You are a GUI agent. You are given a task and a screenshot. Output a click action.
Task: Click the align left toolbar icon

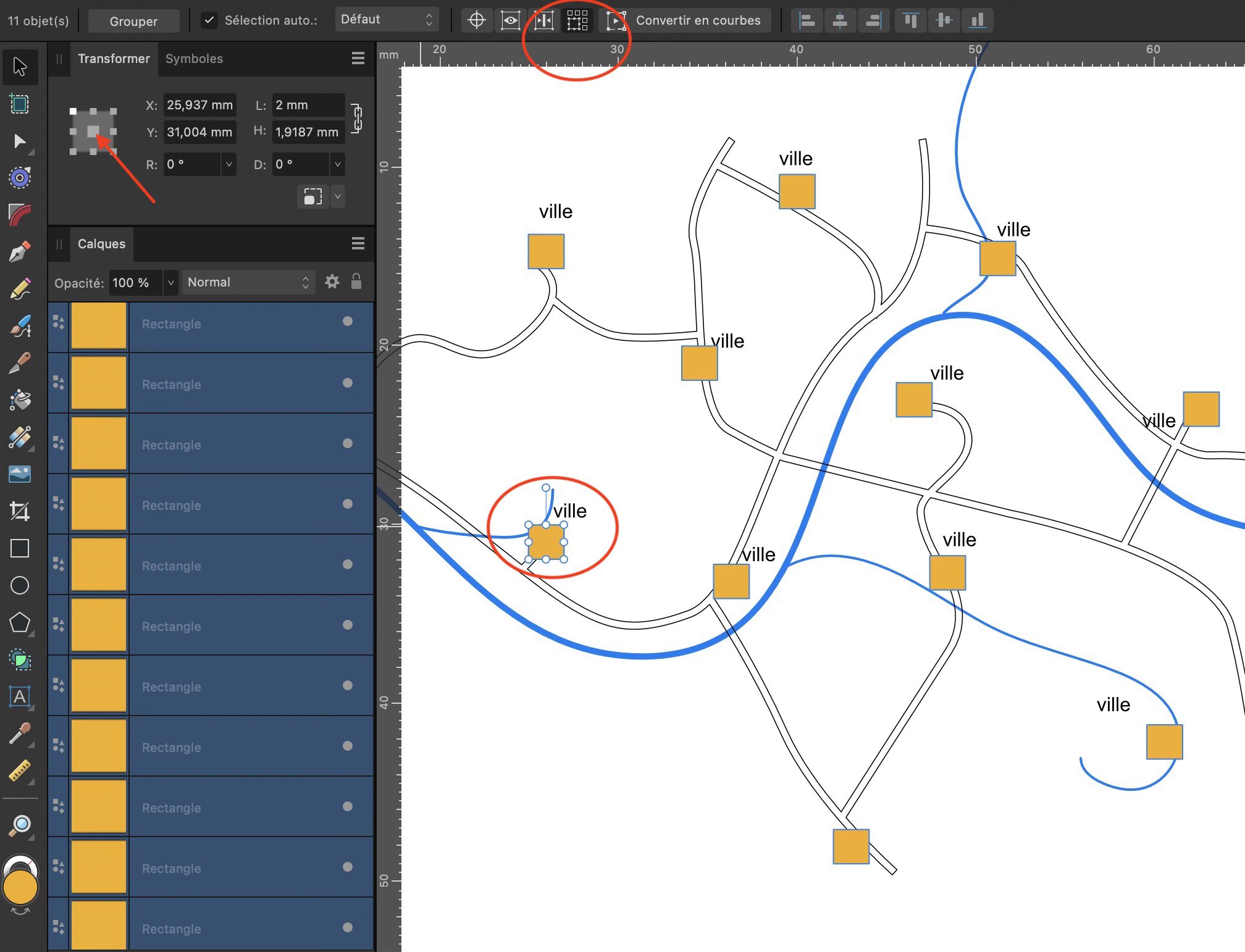point(807,20)
